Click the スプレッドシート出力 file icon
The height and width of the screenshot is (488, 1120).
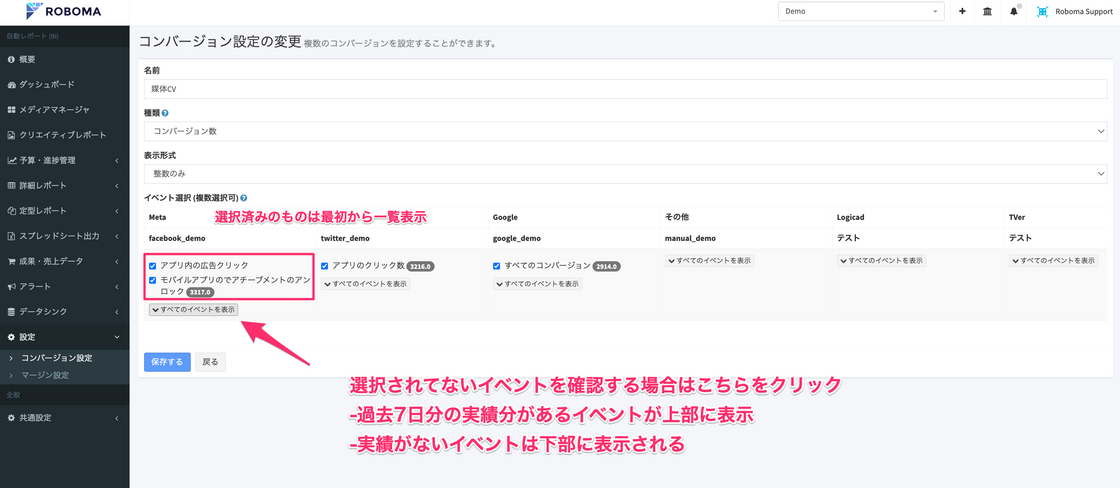pos(11,236)
